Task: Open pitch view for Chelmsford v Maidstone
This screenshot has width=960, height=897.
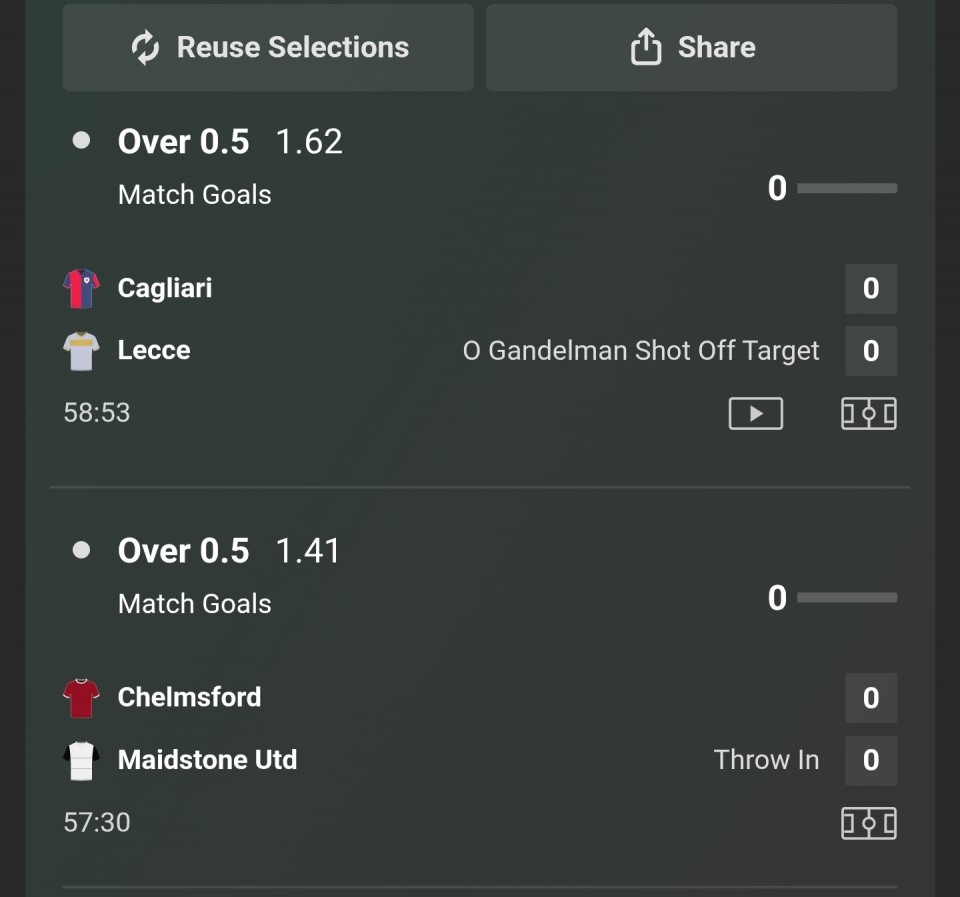Action: tap(868, 823)
